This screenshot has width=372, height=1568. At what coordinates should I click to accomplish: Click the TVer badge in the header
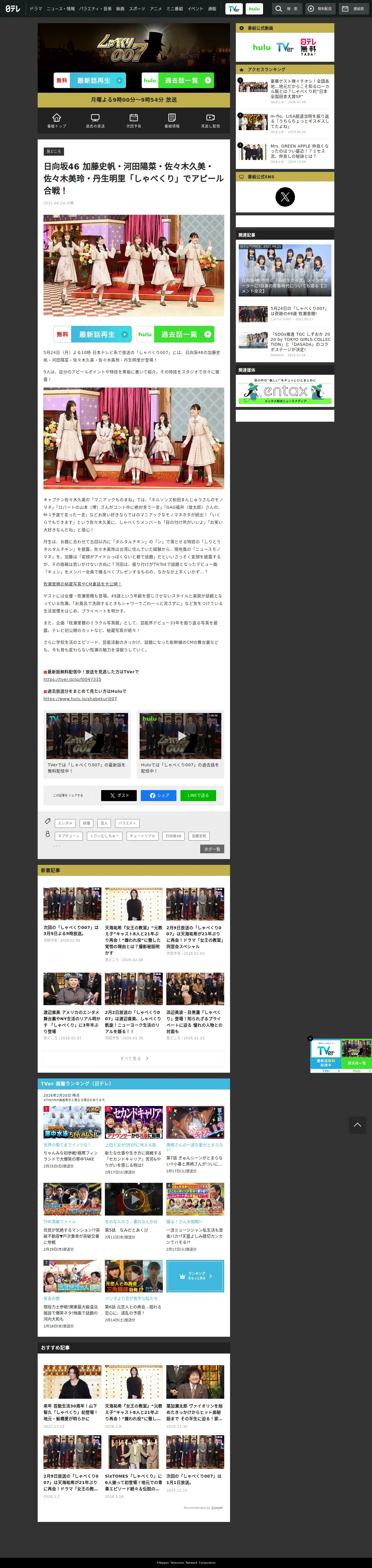pos(234,8)
